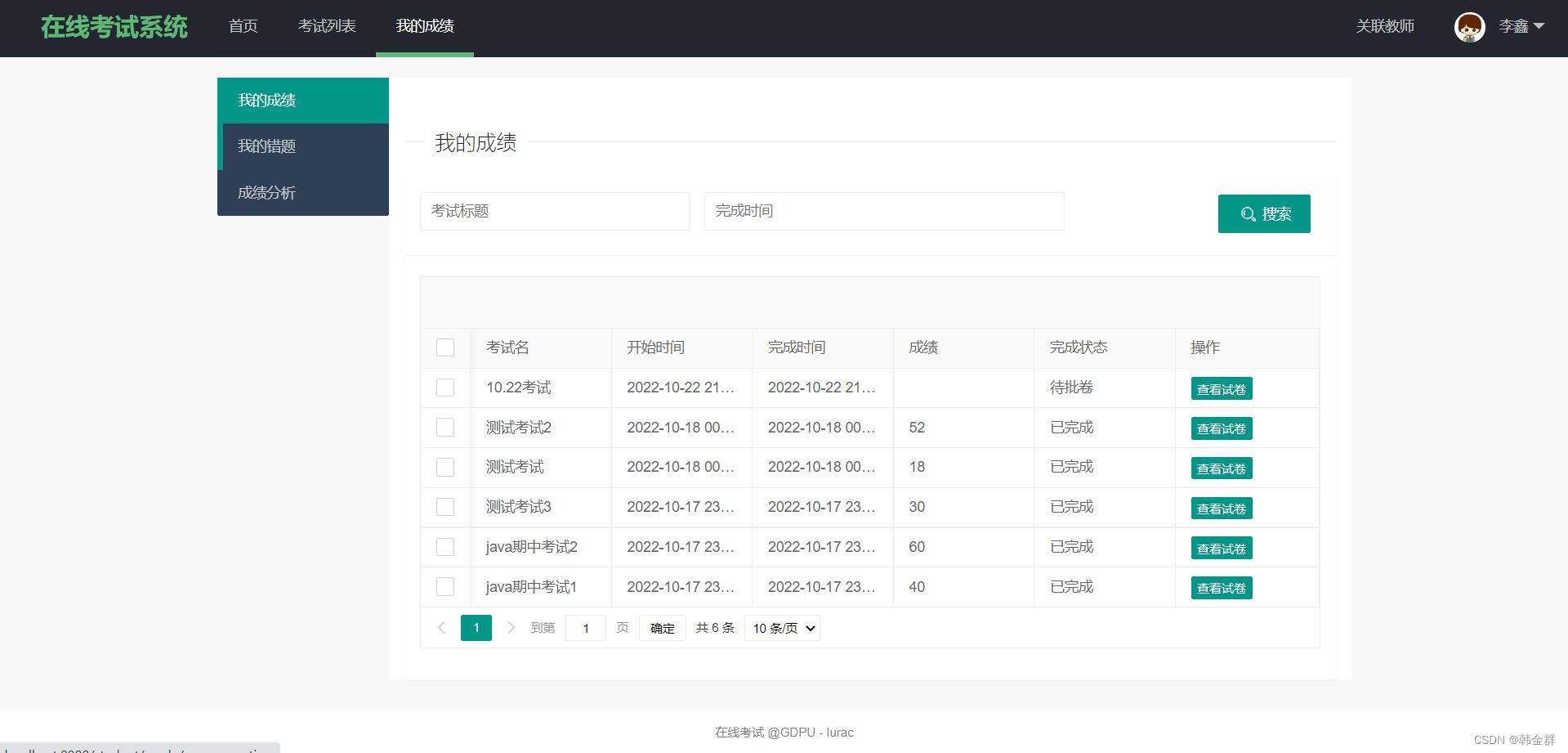Click the previous page arrow in pagination
Screen dimensions: 1568x753
pyautogui.click(x=441, y=628)
